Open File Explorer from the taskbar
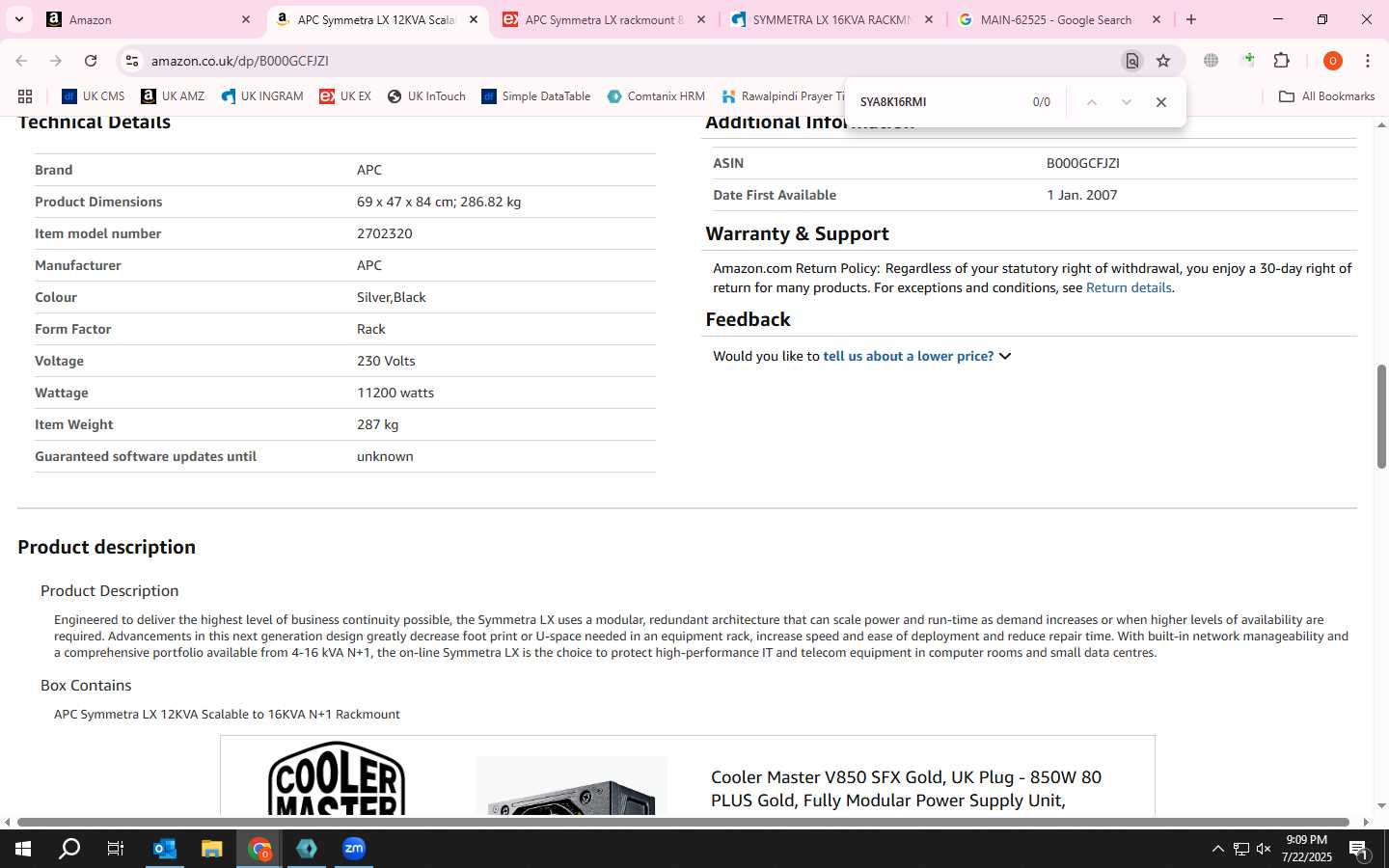Image resolution: width=1389 pixels, height=868 pixels. (212, 849)
